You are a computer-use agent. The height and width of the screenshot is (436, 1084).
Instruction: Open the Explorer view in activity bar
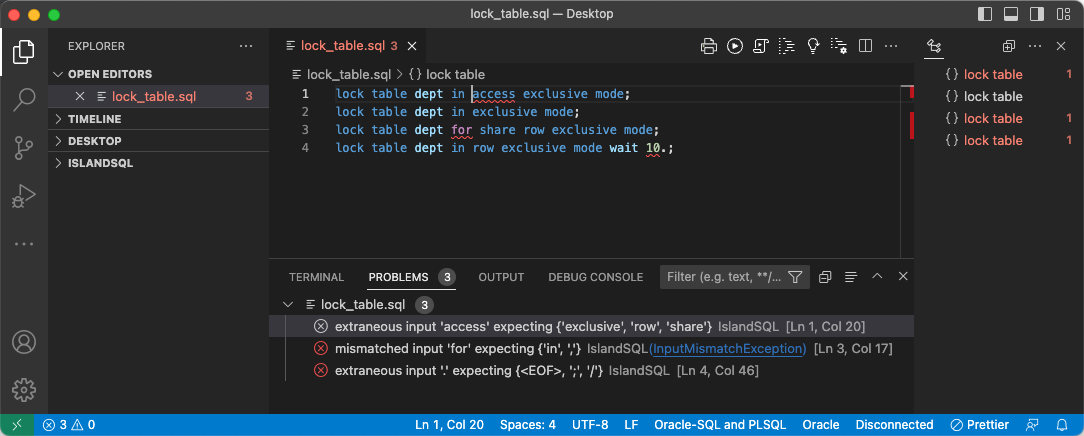point(24,52)
